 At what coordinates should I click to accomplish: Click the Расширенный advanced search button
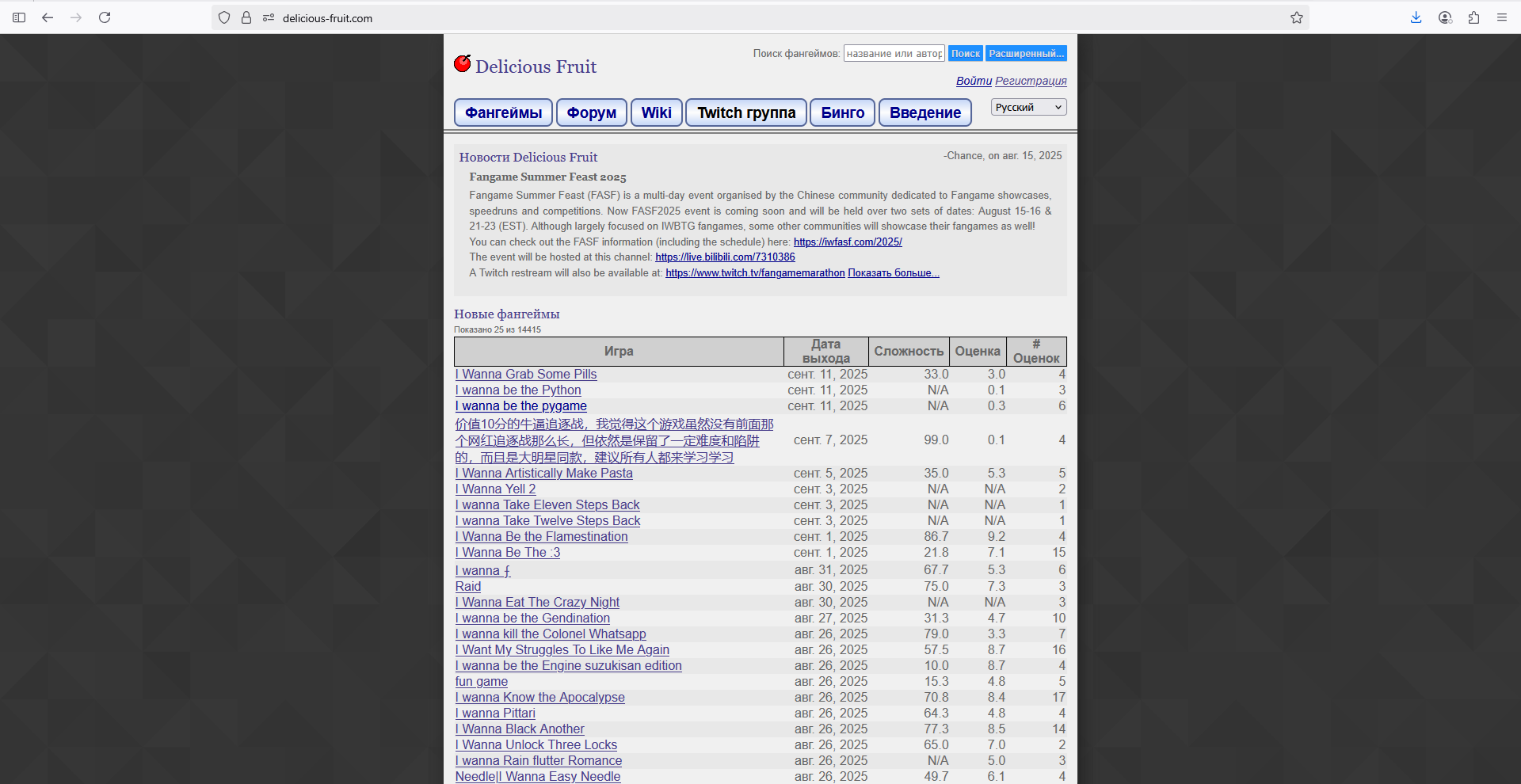tap(1026, 53)
